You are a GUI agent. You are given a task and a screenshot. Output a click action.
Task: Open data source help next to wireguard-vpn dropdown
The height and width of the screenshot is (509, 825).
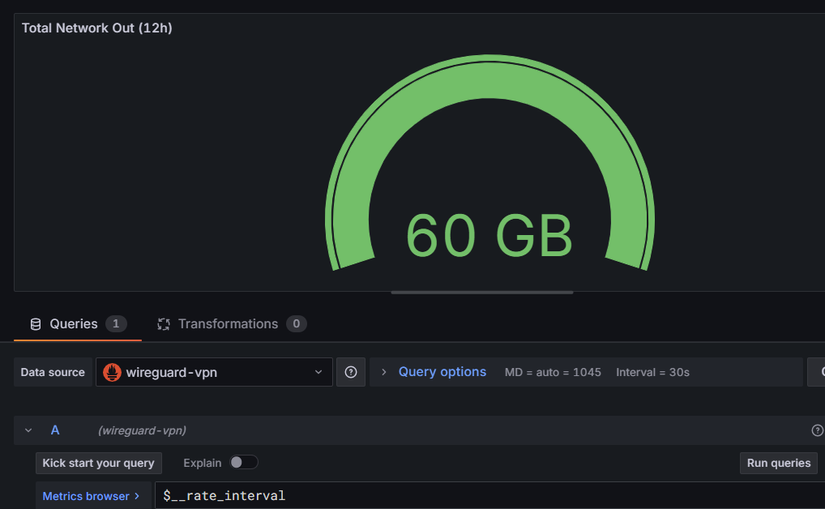coord(351,372)
